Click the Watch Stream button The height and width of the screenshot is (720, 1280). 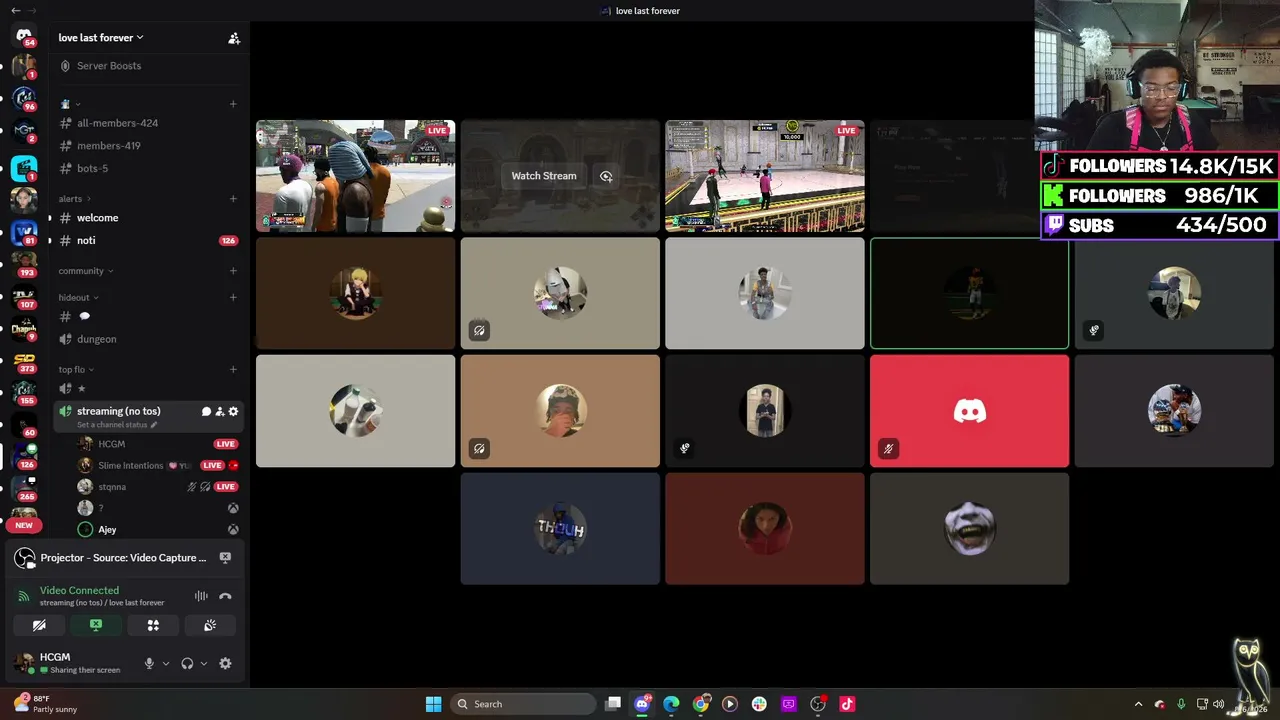[544, 176]
